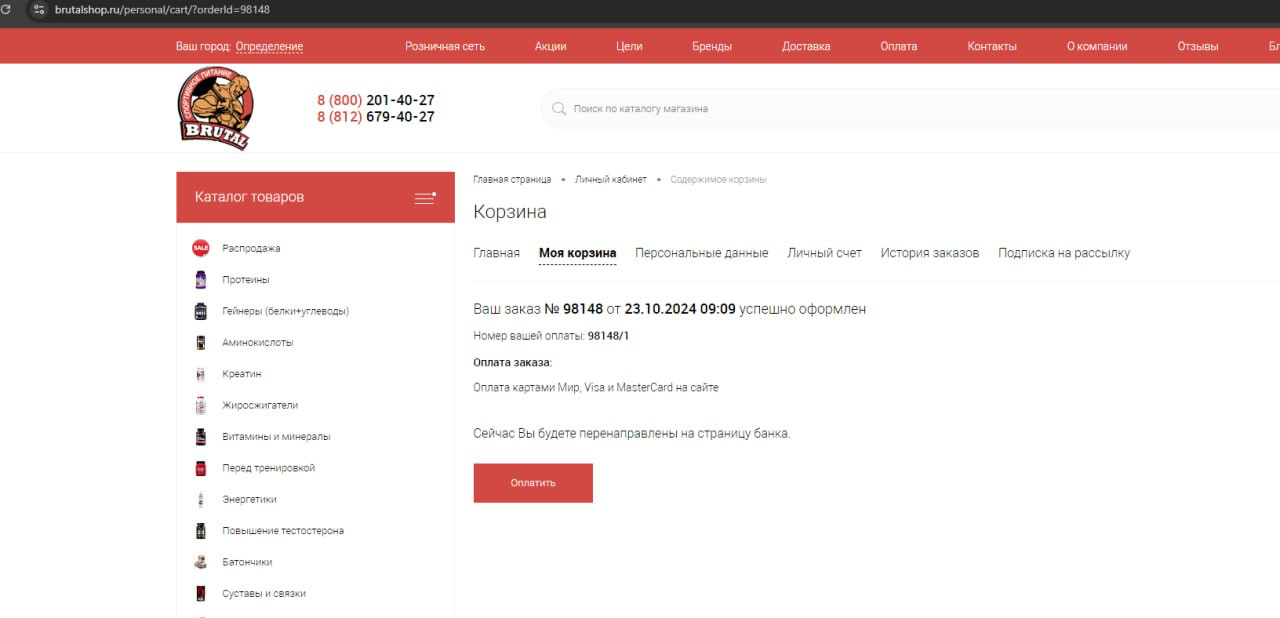
Task: Open the Перед тренировкой link
Action: [269, 468]
